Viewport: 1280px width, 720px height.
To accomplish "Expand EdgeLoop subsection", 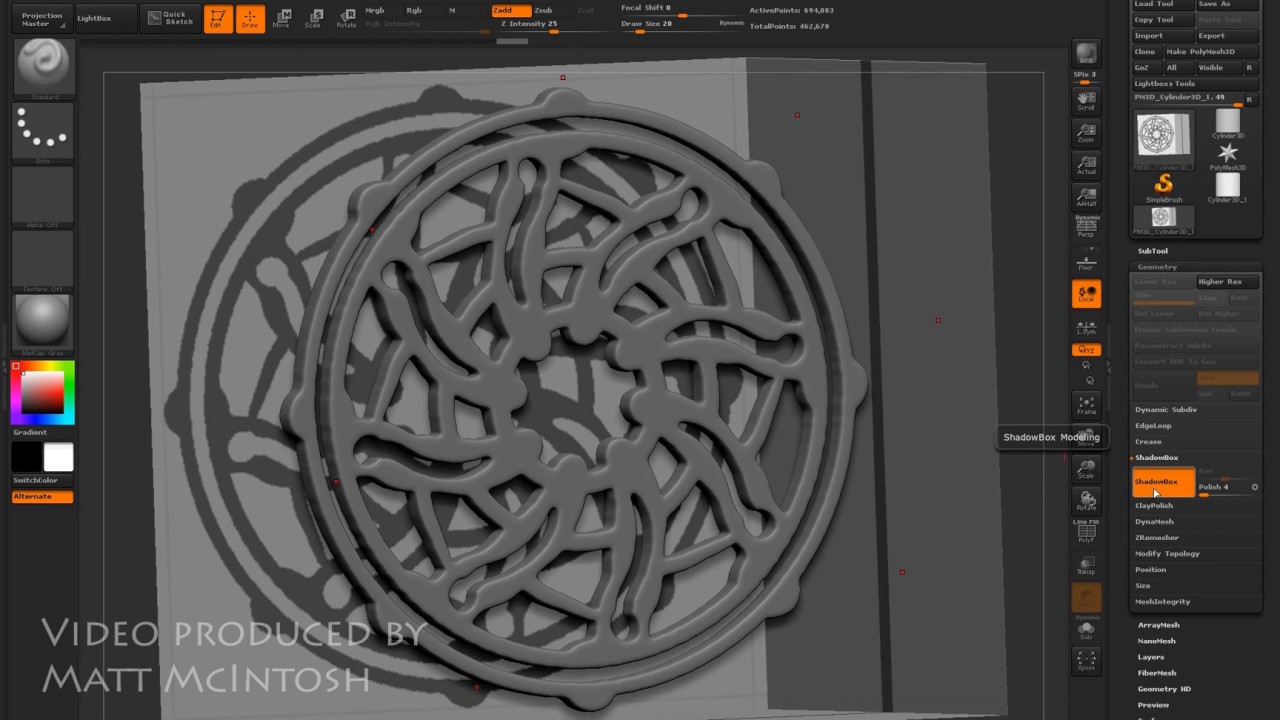I will [1153, 426].
